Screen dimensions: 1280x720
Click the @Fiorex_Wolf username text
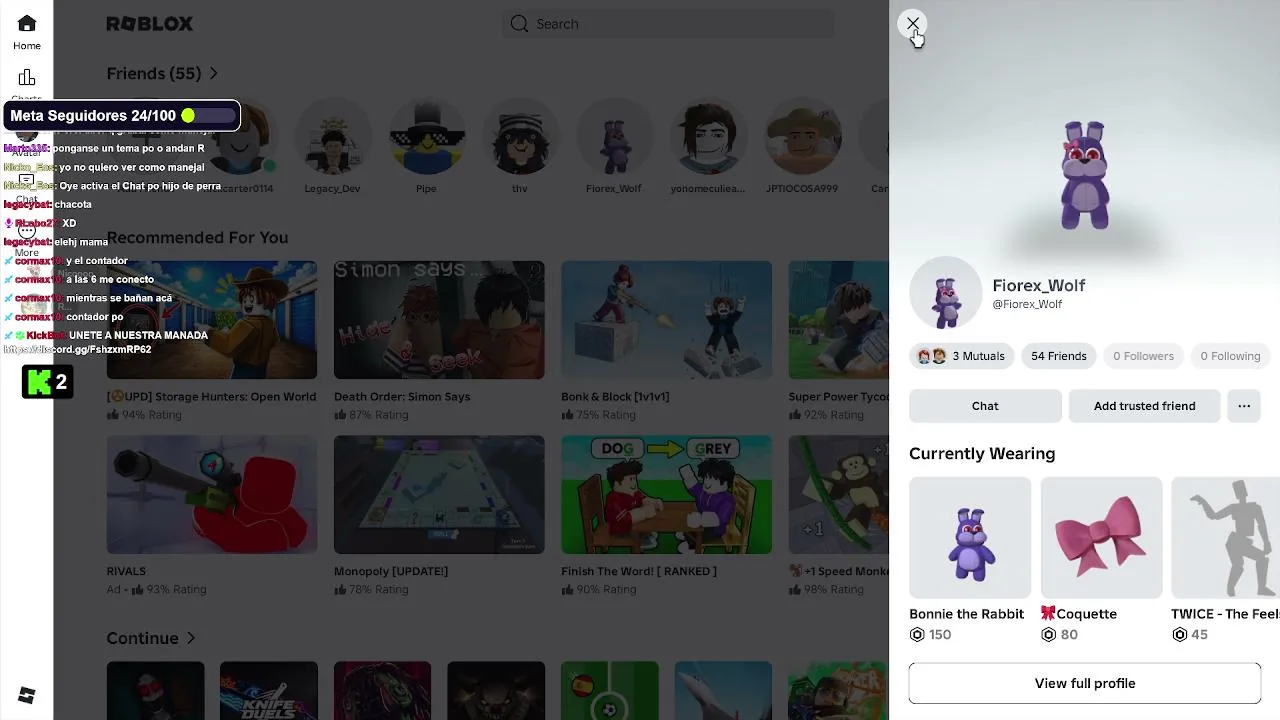[x=1027, y=304]
